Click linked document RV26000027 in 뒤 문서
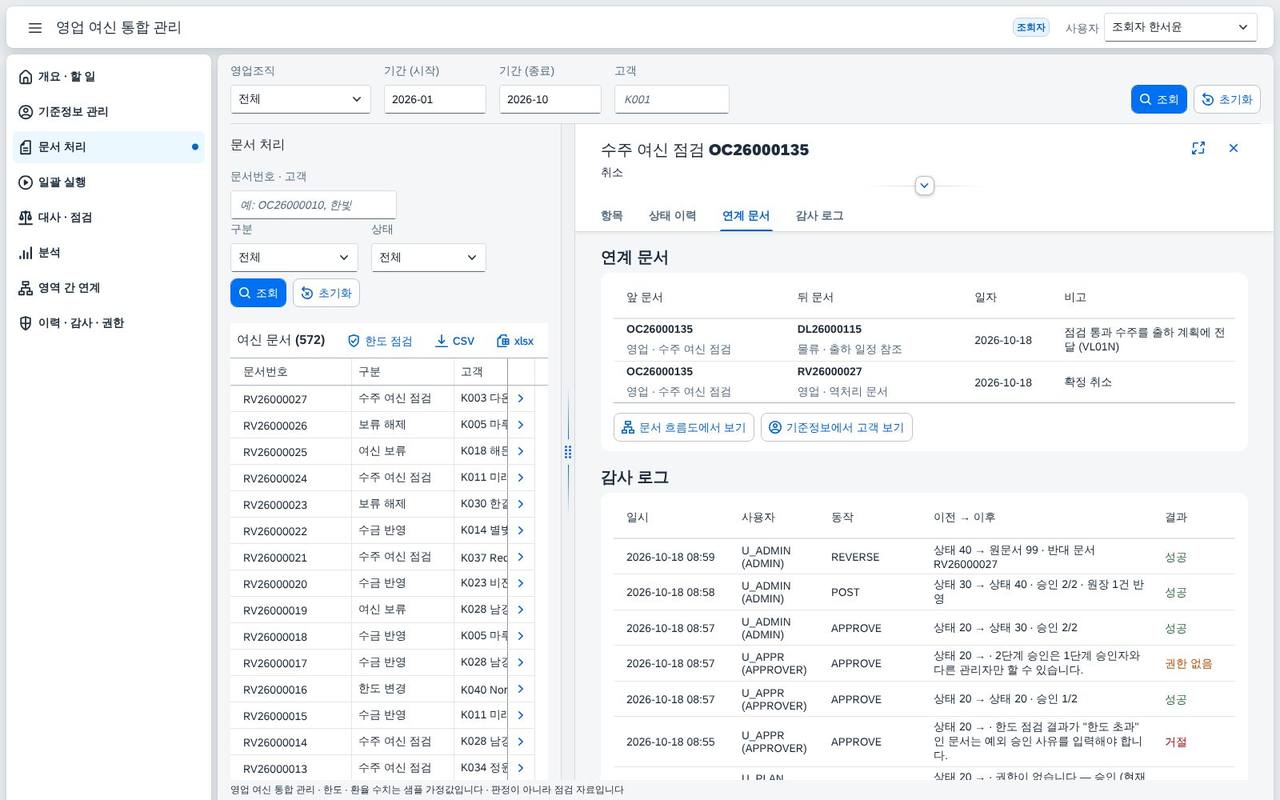 829,371
